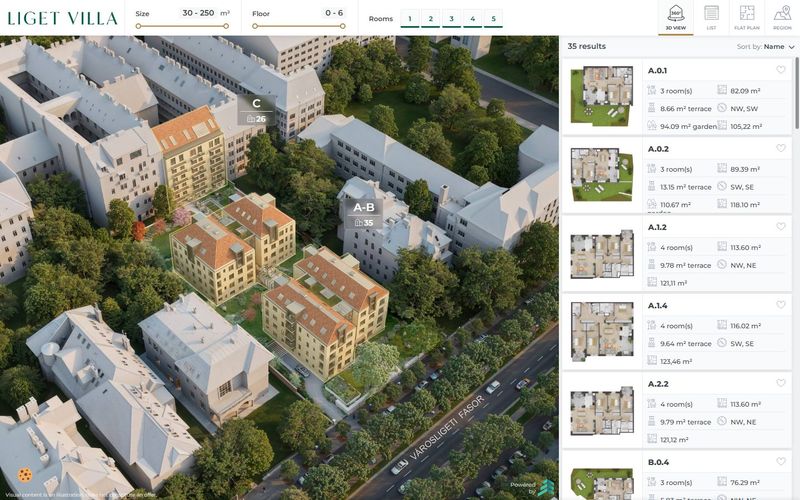This screenshot has width=800, height=500.
Task: Click the area icon beside 113.60 m² in A.1.2
Action: point(722,247)
